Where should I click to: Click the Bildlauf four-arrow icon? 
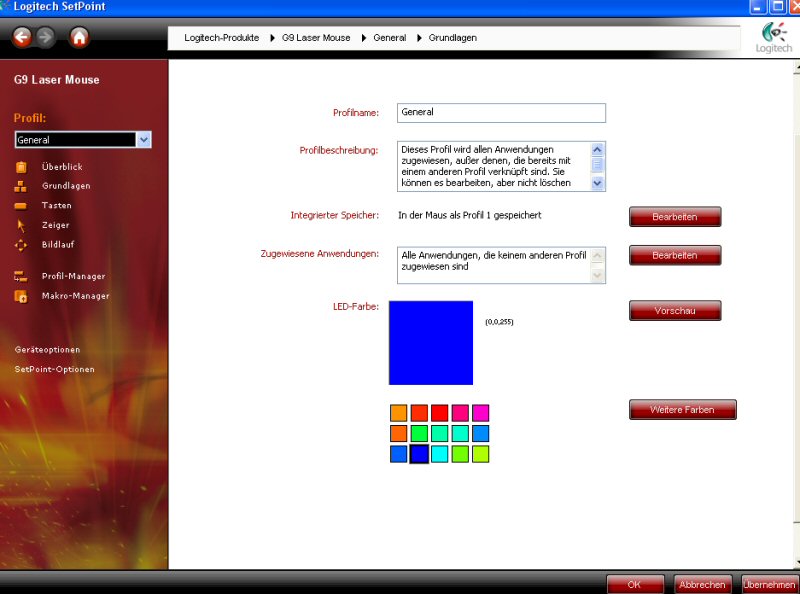tap(20, 245)
